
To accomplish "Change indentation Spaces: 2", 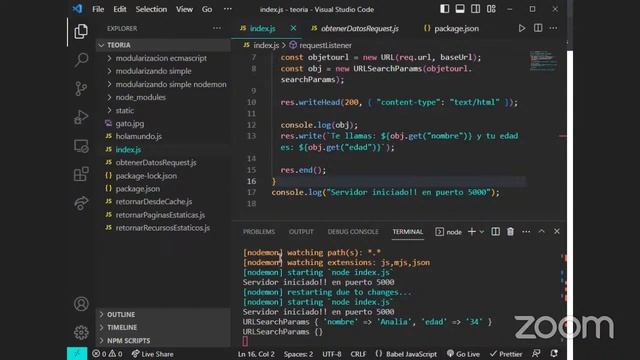I will tap(298, 354).
